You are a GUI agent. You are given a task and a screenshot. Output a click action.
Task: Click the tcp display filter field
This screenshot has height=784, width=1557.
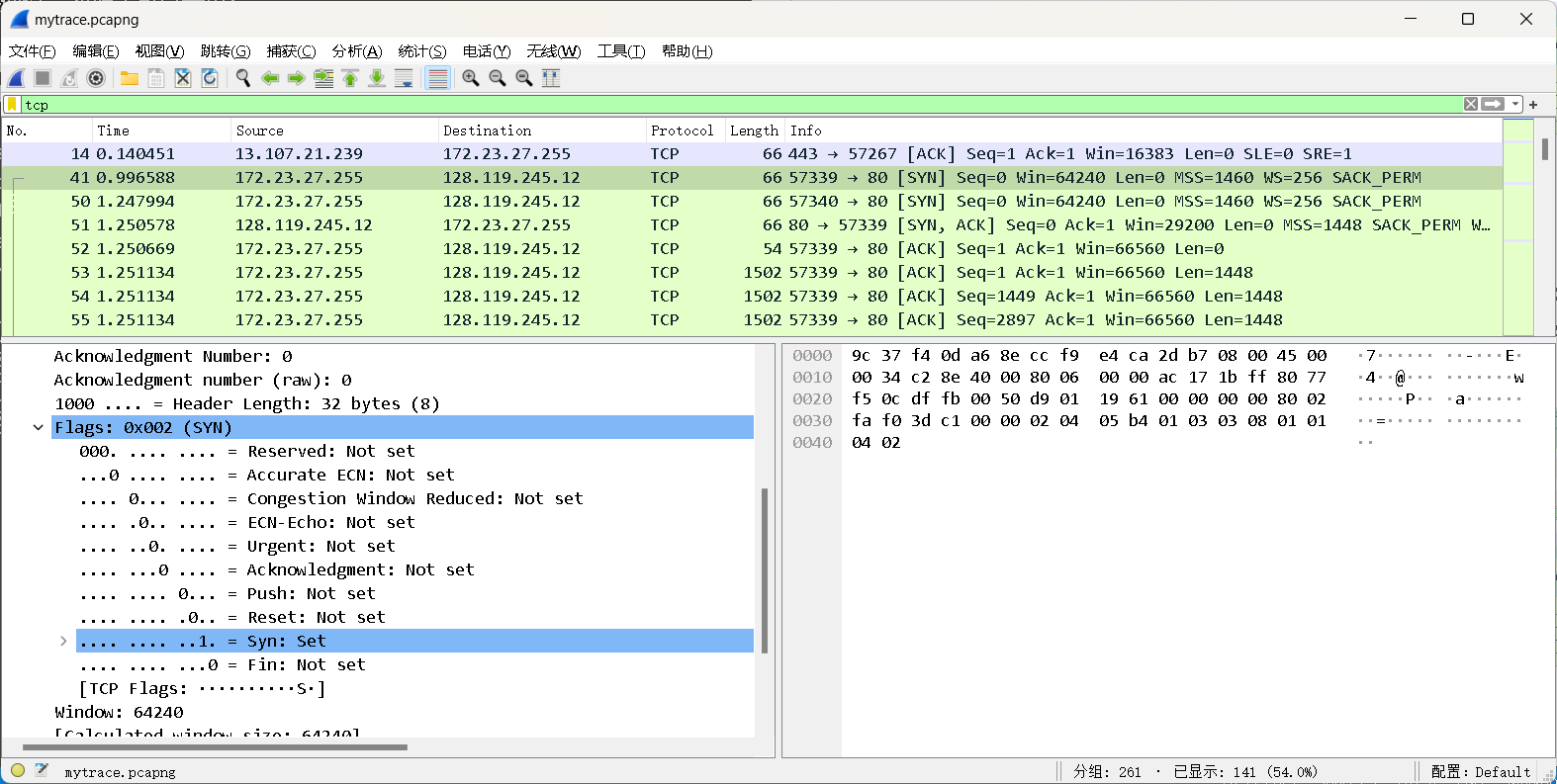point(742,104)
